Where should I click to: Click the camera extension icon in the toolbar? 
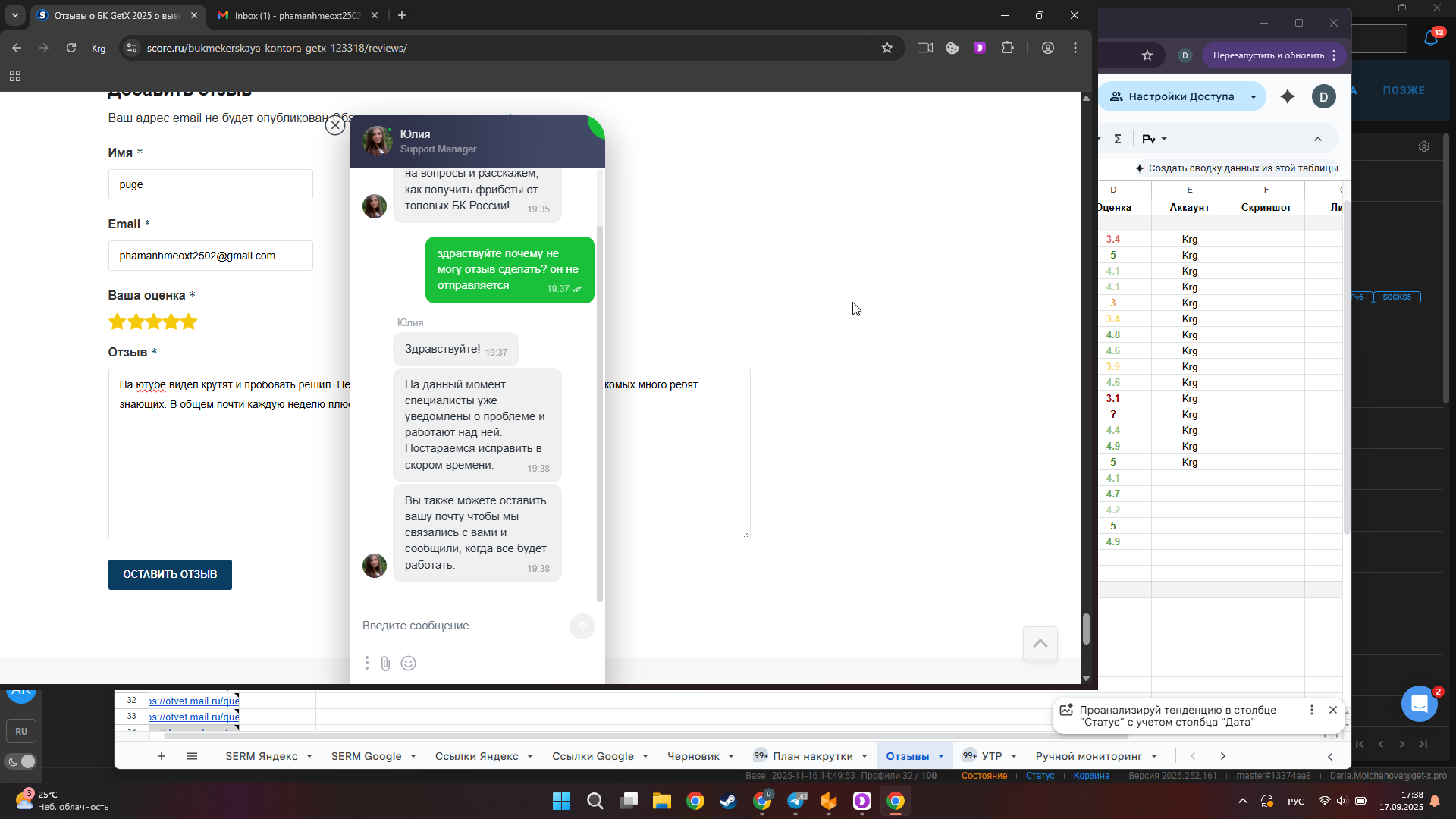(925, 48)
